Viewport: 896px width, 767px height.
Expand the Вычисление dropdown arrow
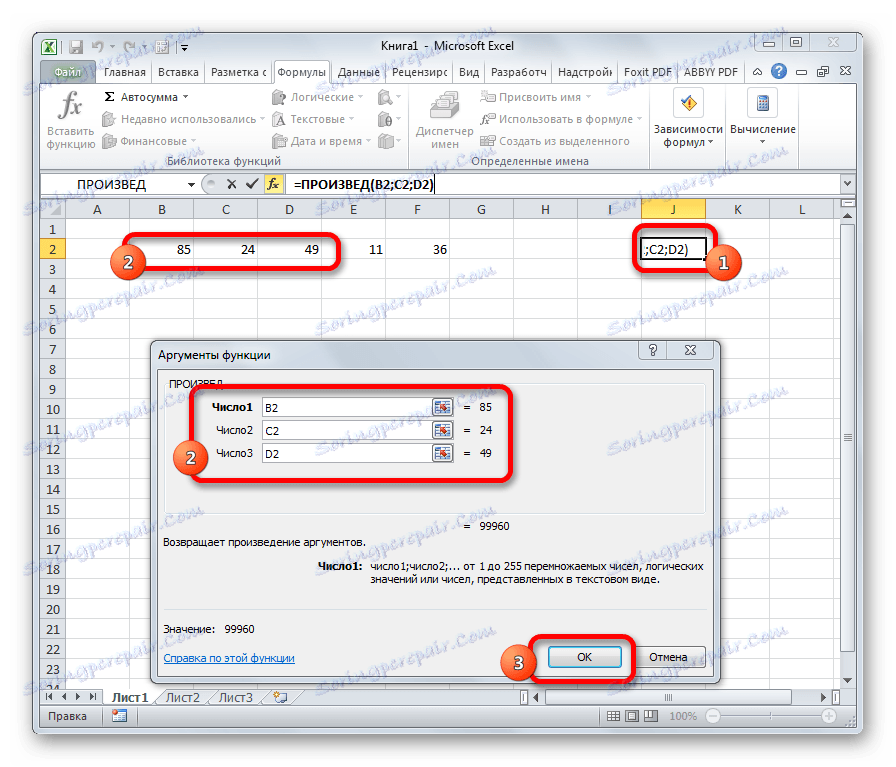[x=762, y=142]
